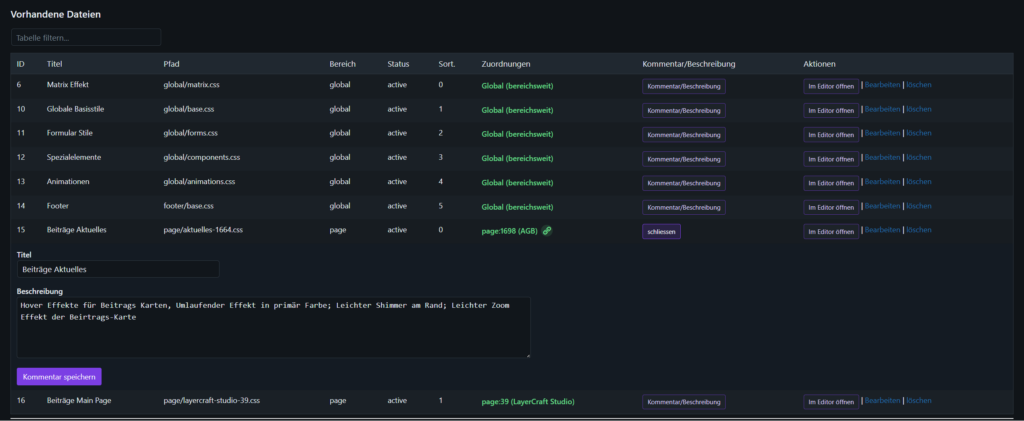
Task: Open Beiträge Aktuelles in the editor
Action: pyautogui.click(x=831, y=231)
